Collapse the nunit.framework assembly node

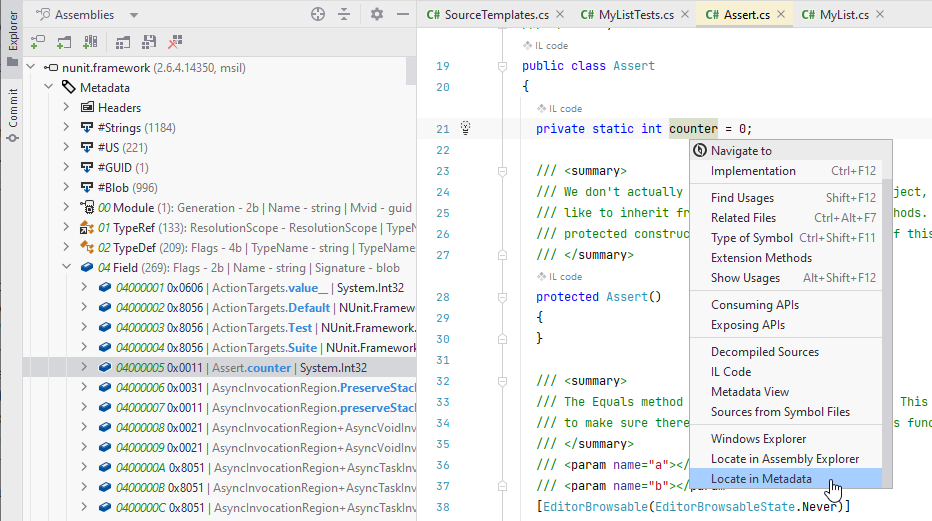[x=29, y=68]
